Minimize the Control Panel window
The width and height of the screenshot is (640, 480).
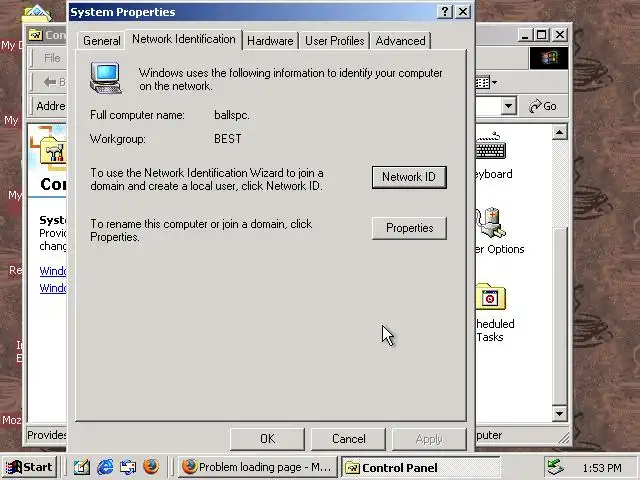pos(525,35)
